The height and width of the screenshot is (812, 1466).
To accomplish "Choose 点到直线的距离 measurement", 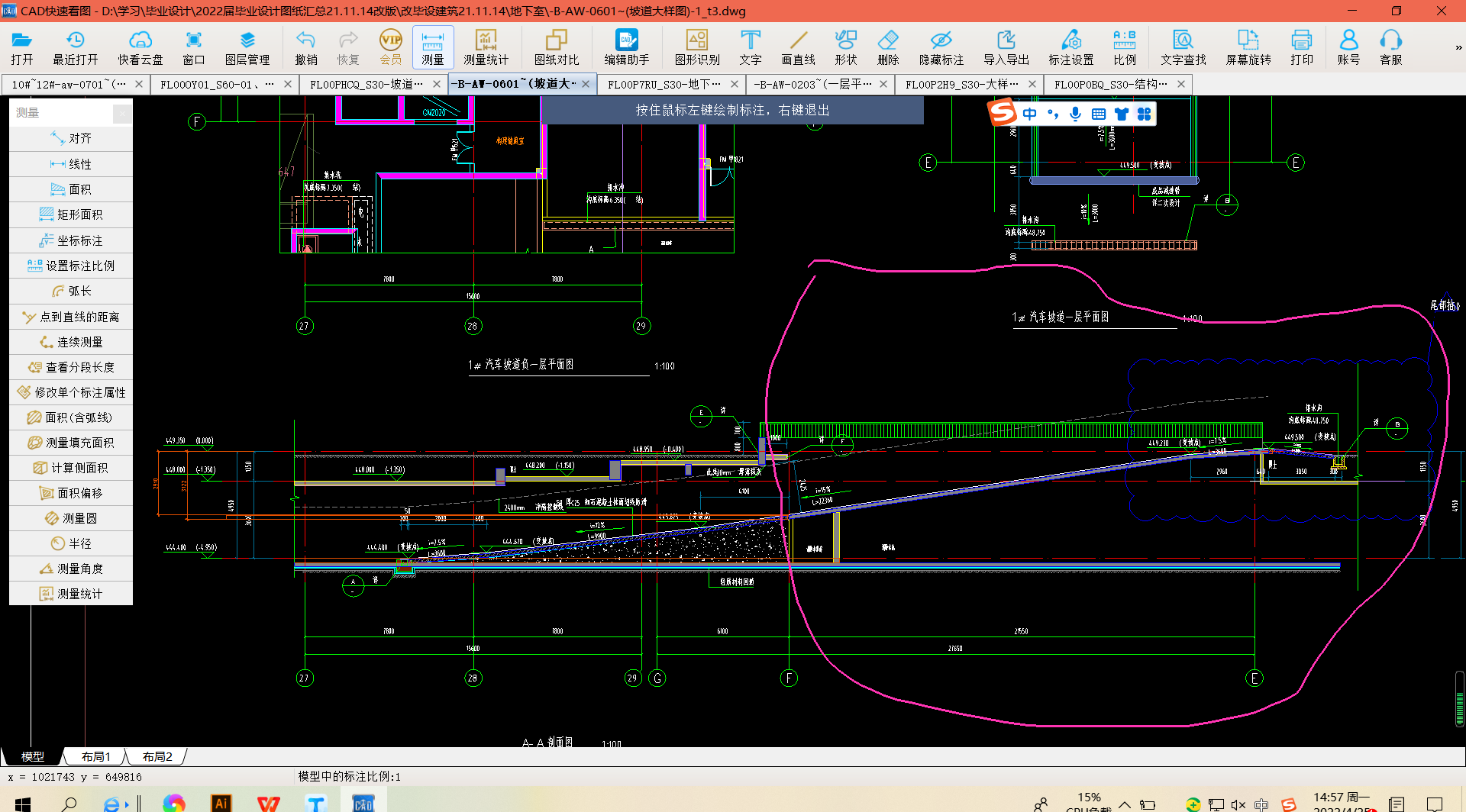I will [x=71, y=317].
